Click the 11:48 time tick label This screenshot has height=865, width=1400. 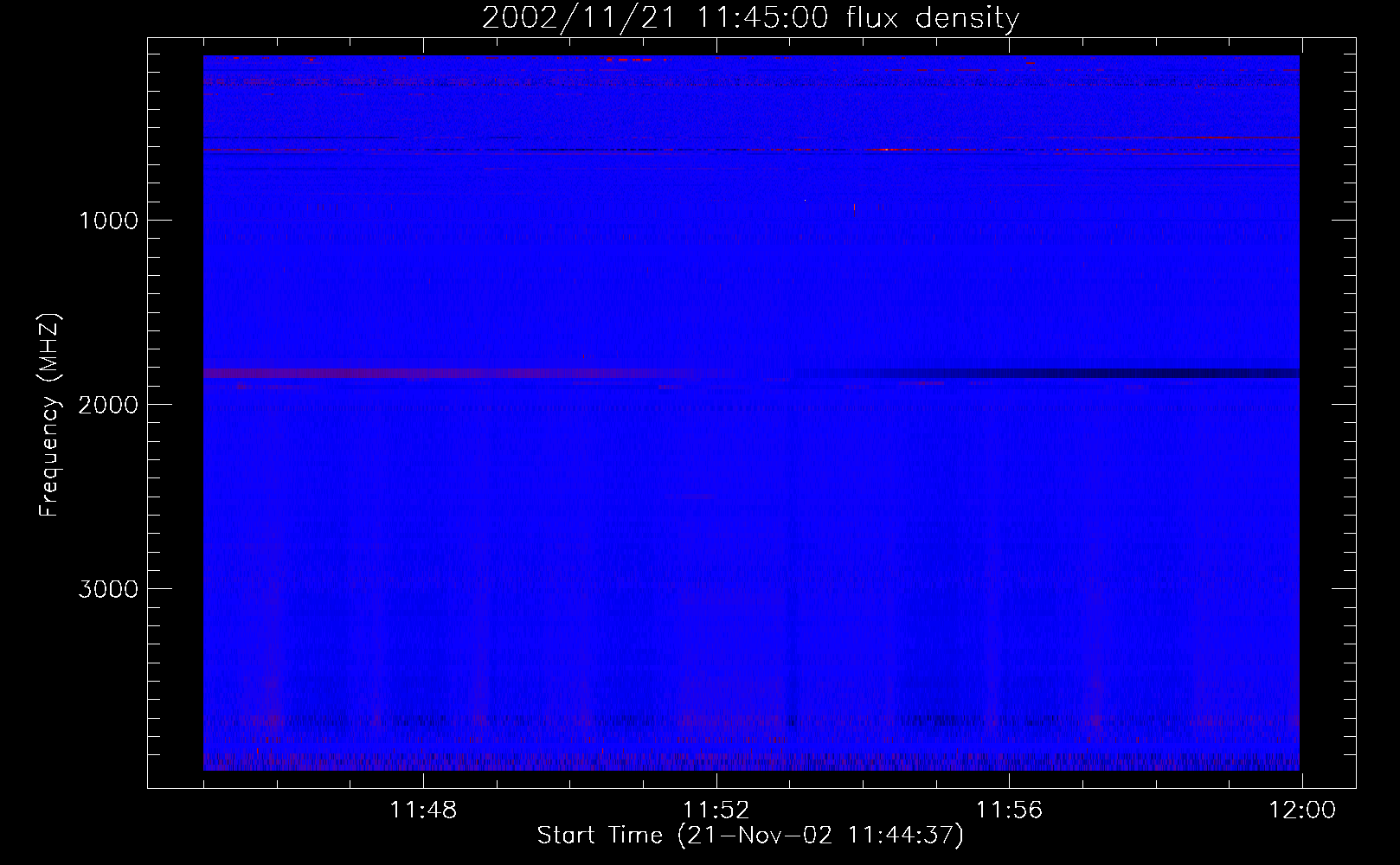(x=423, y=811)
